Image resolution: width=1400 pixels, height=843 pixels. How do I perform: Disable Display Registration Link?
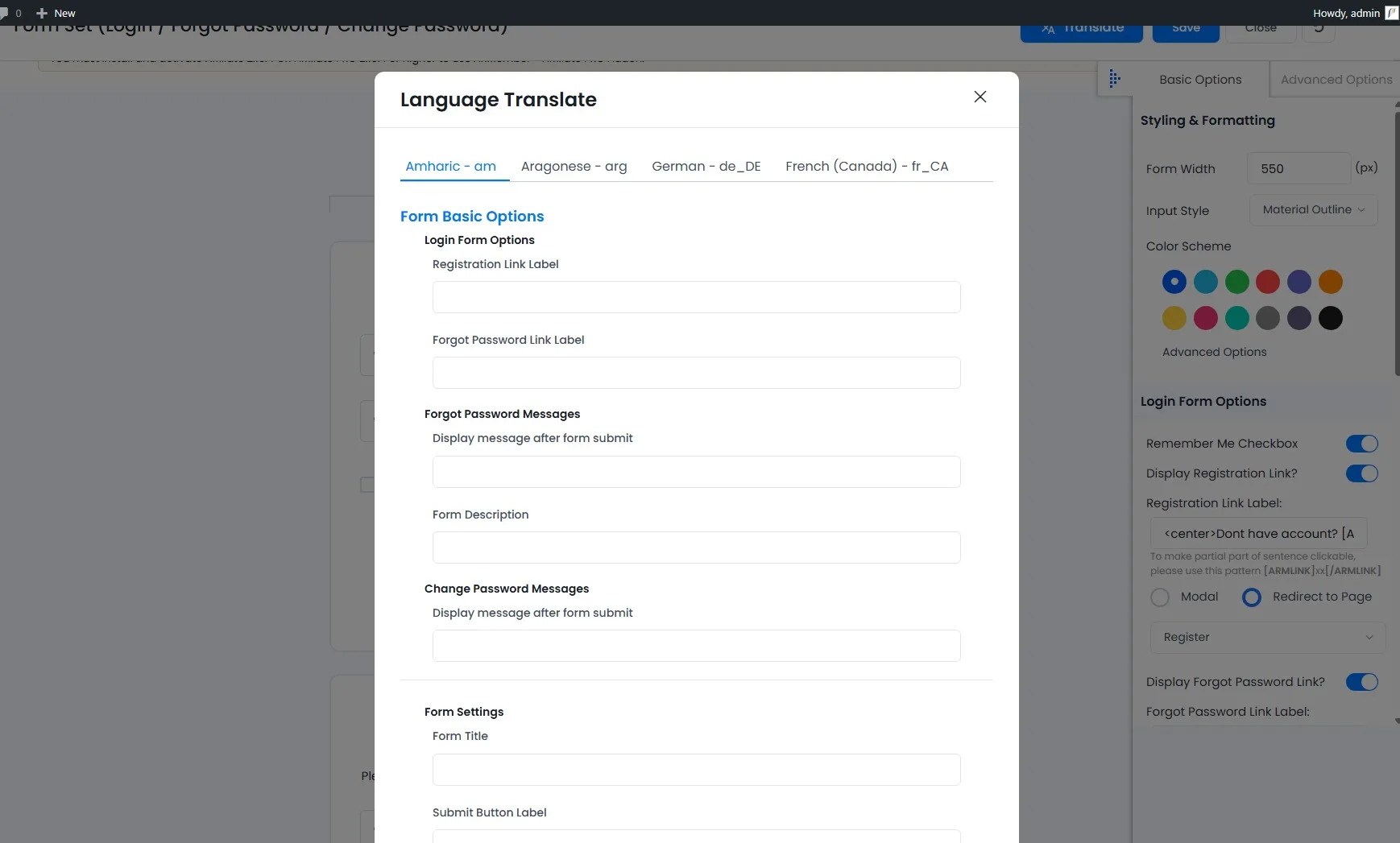(1361, 473)
